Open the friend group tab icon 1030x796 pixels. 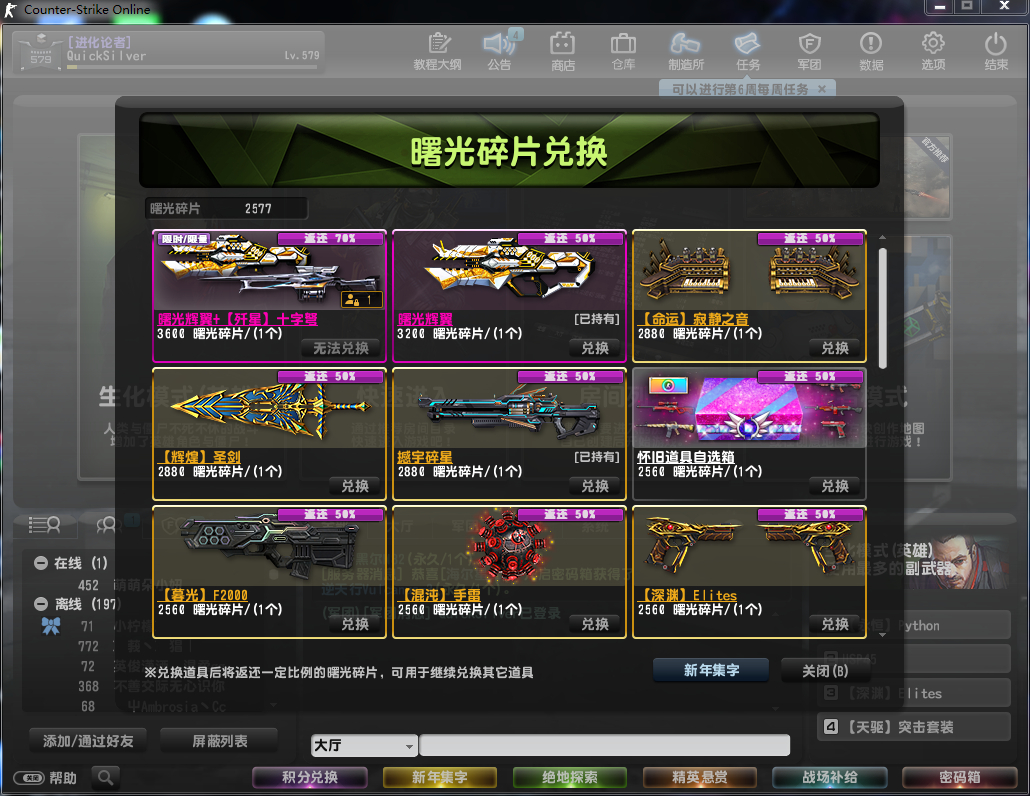tap(106, 525)
